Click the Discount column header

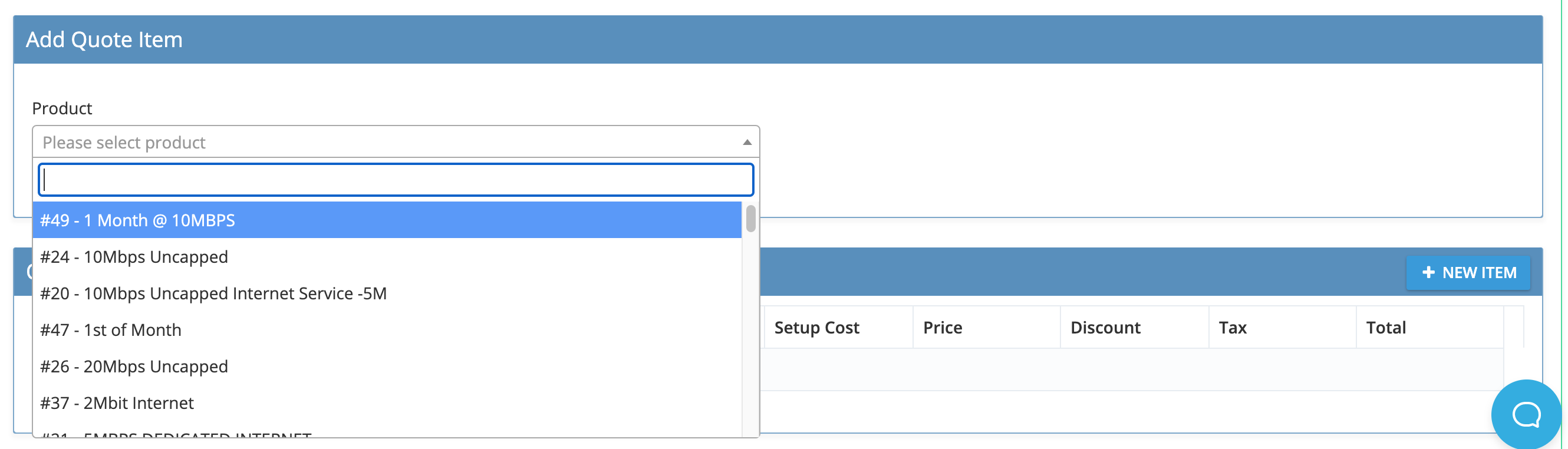(x=1105, y=327)
